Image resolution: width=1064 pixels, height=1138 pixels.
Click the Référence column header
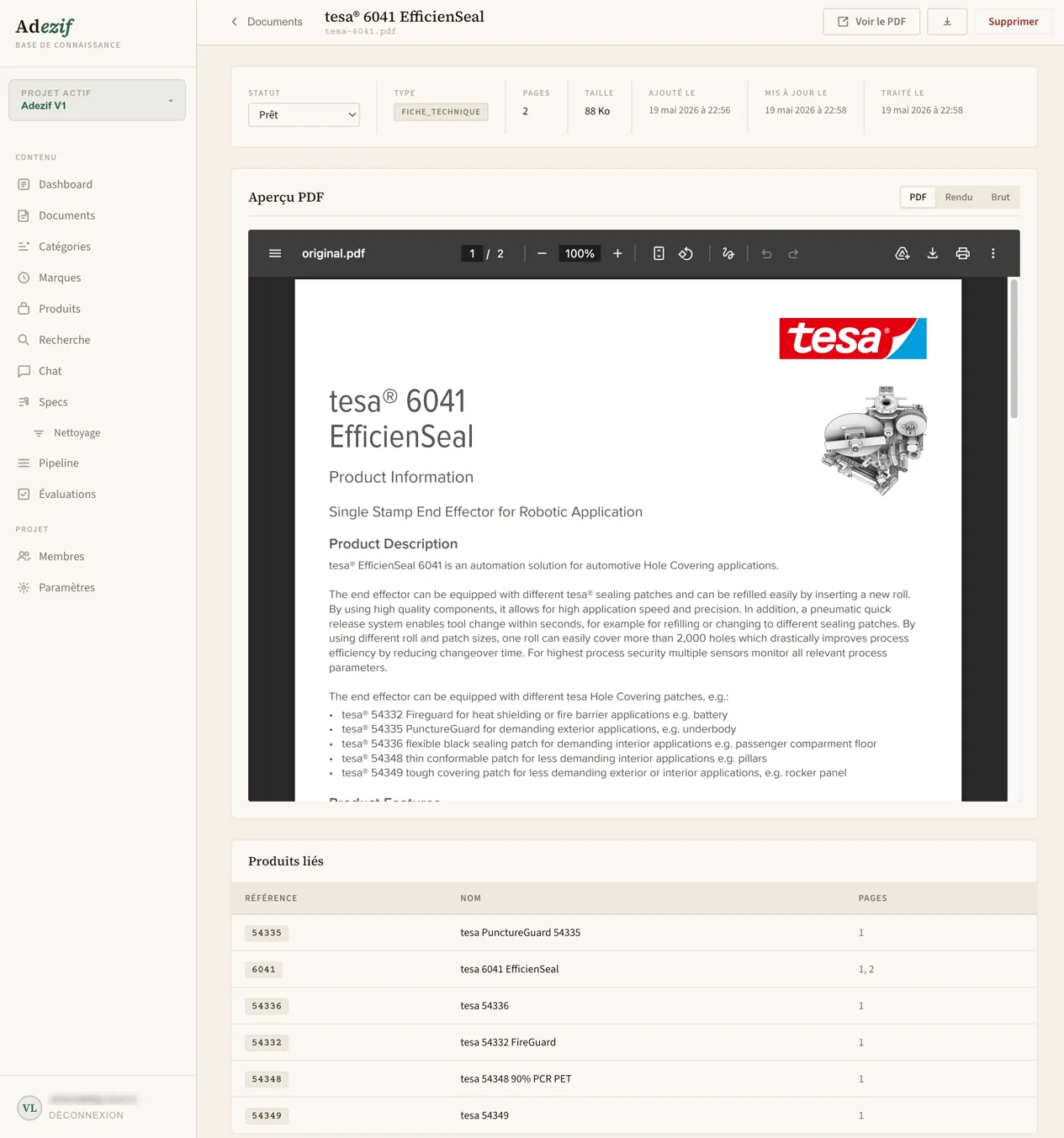[271, 898]
